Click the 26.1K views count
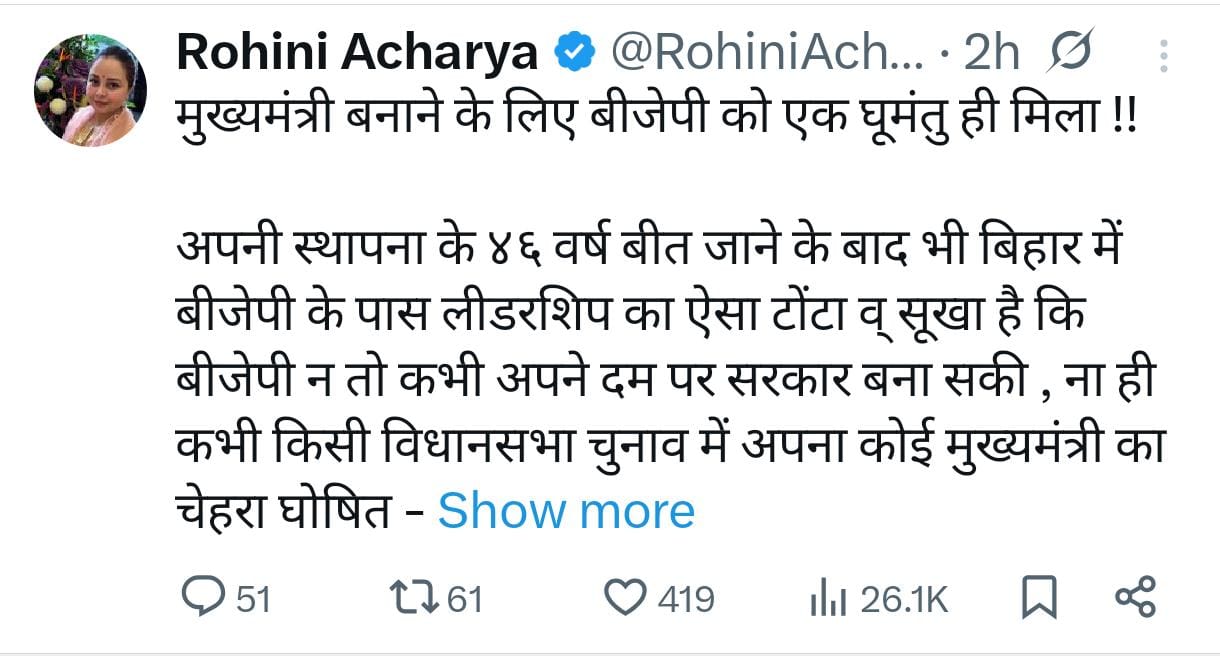The image size is (1220, 656). [903, 599]
